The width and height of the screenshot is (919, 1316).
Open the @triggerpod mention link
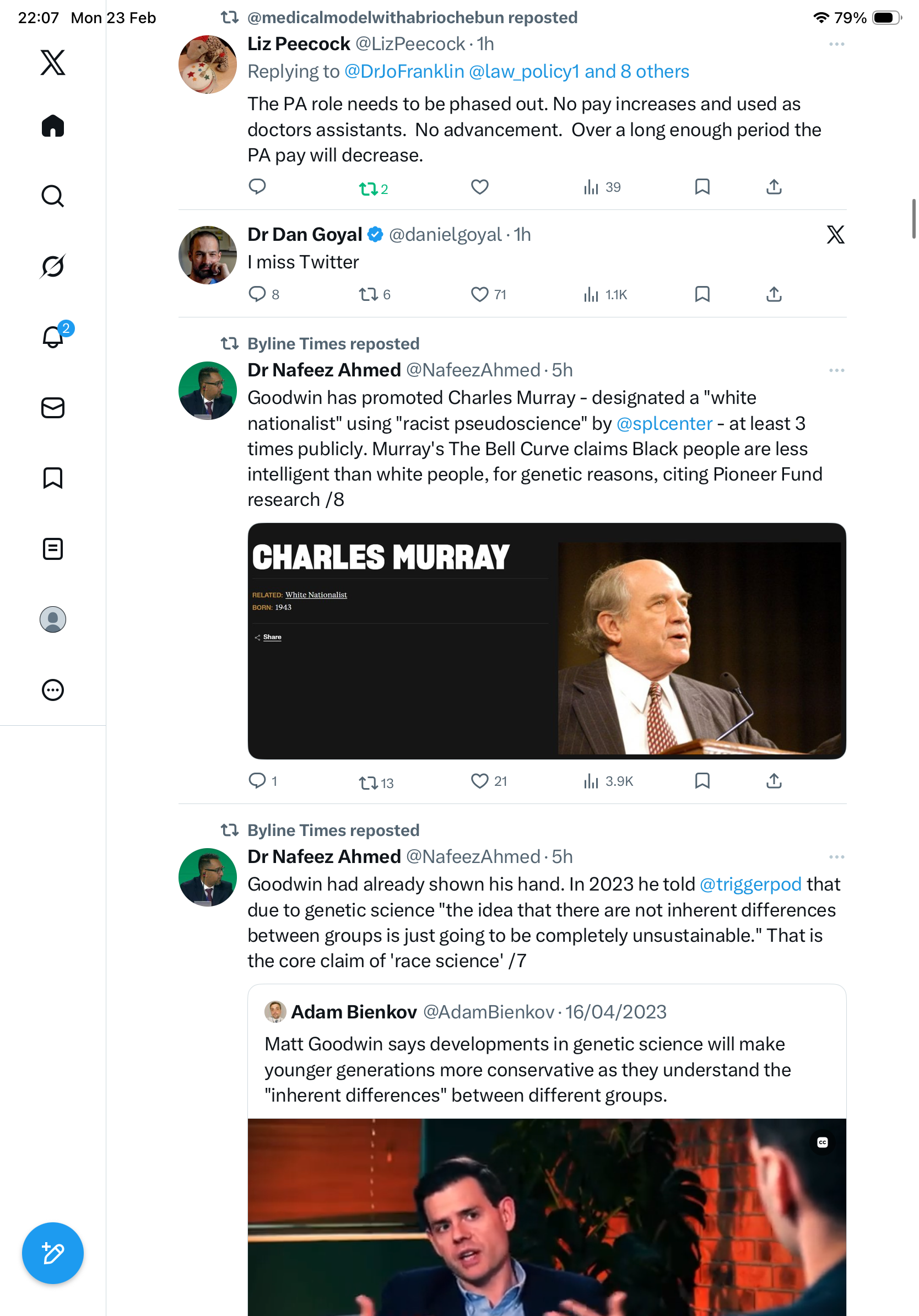[x=750, y=884]
